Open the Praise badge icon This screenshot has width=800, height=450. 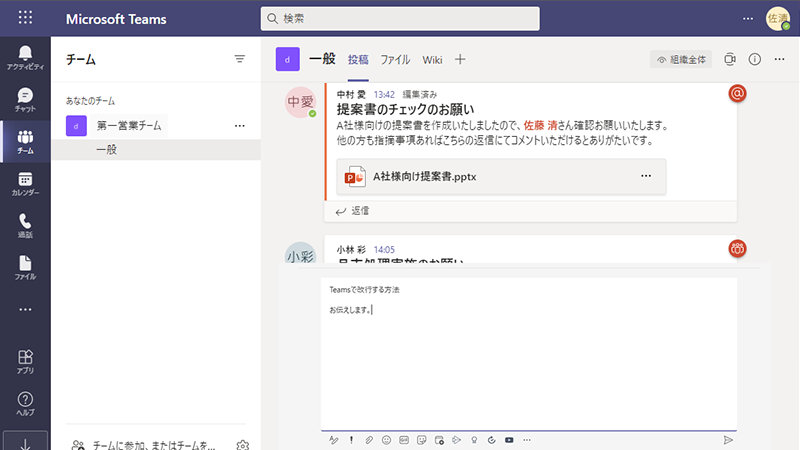tap(474, 440)
